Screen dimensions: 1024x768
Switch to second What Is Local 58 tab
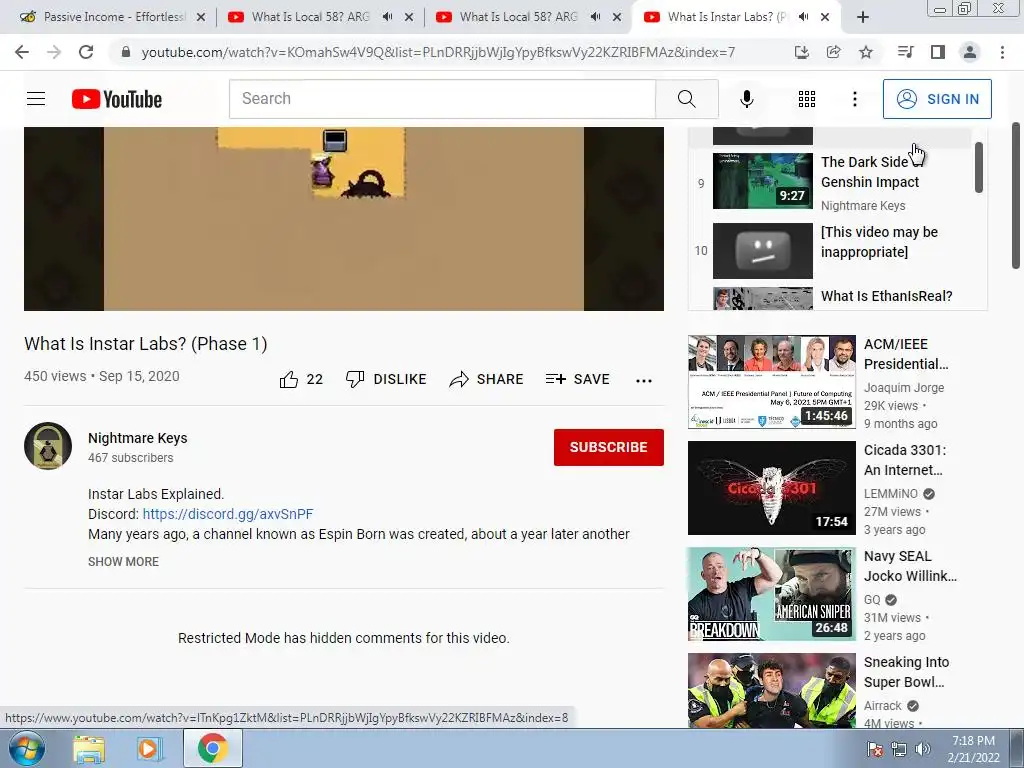(518, 17)
